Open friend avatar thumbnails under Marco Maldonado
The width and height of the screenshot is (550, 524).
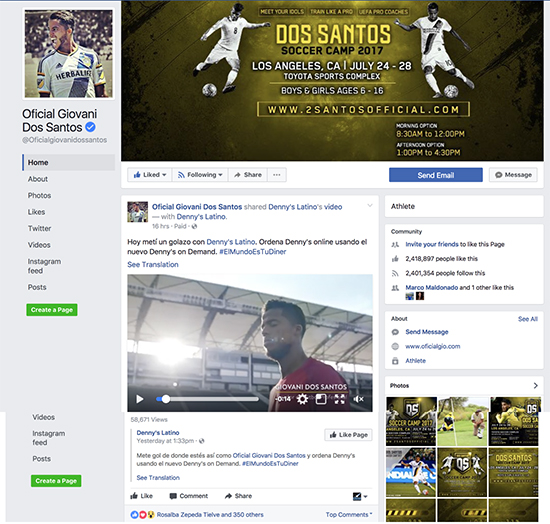pyautogui.click(x=415, y=296)
